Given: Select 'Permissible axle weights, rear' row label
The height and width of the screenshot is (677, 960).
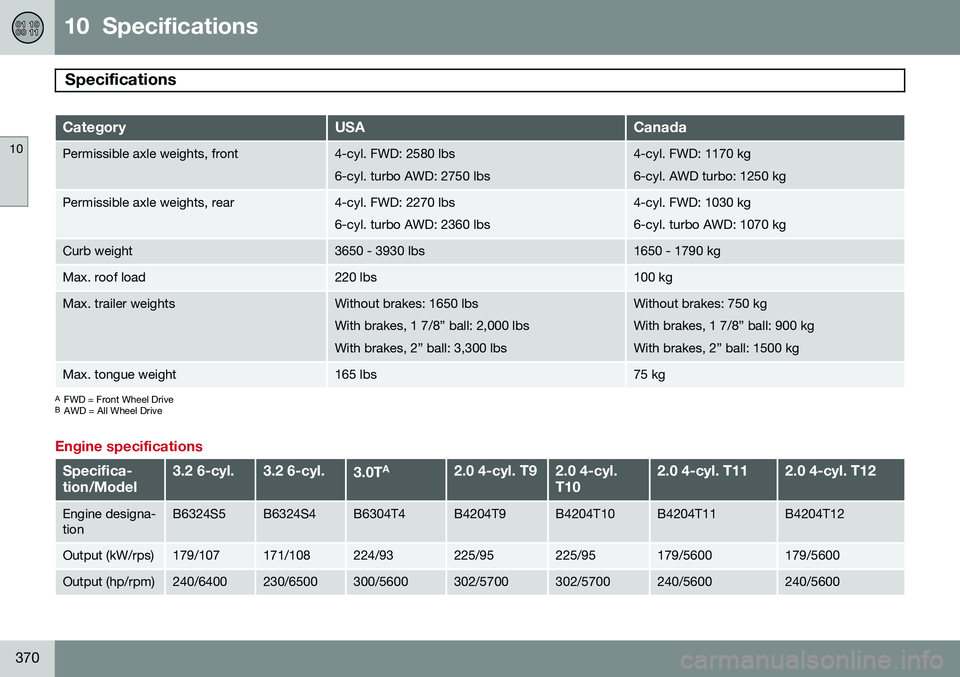Looking at the screenshot, I should pos(148,203).
